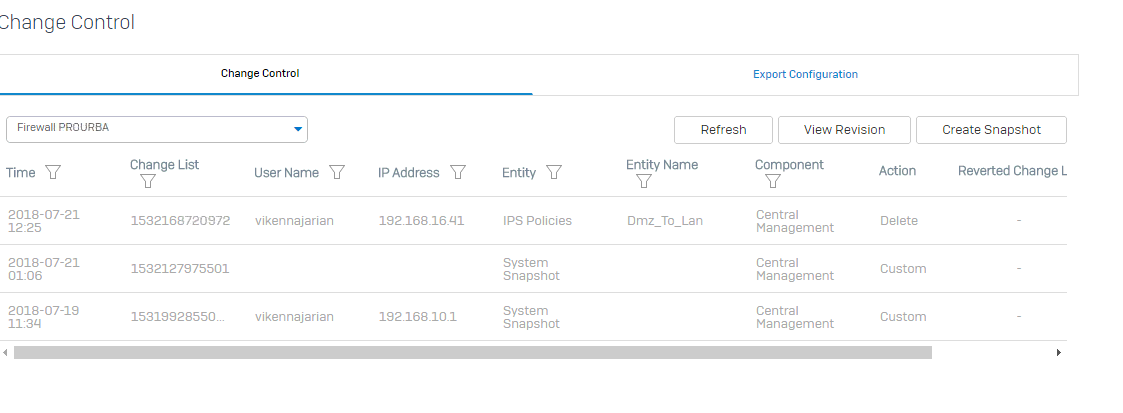Click the Action column header
The image size is (1123, 413).
coord(897,171)
